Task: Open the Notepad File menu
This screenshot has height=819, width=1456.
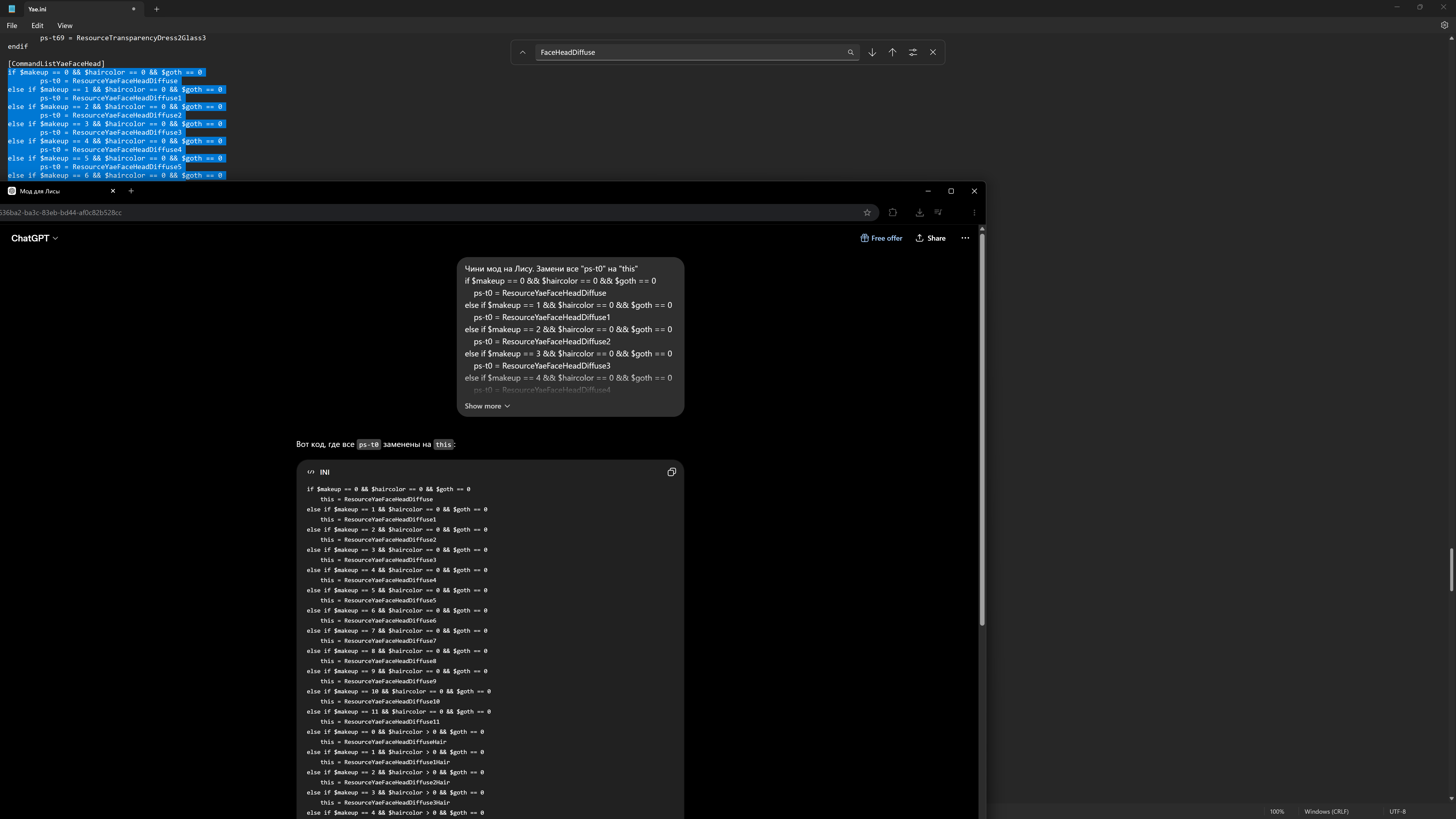Action: [12, 26]
